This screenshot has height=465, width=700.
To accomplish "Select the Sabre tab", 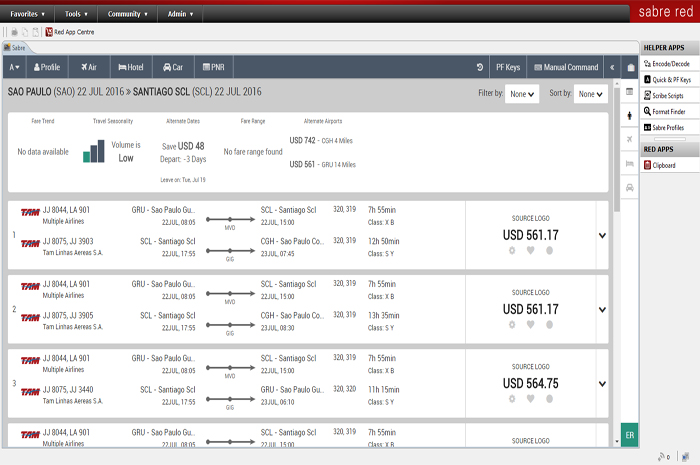I will point(15,47).
